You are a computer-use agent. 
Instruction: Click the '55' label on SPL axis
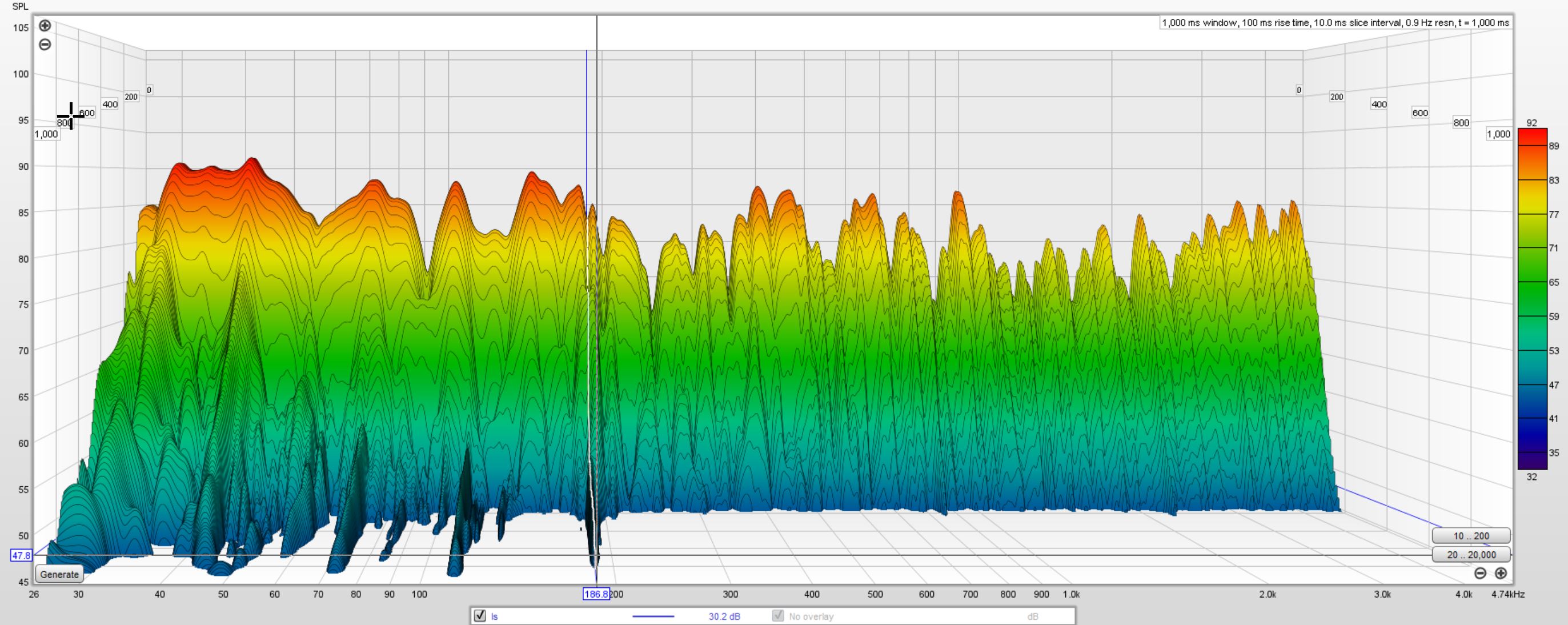[x=23, y=489]
